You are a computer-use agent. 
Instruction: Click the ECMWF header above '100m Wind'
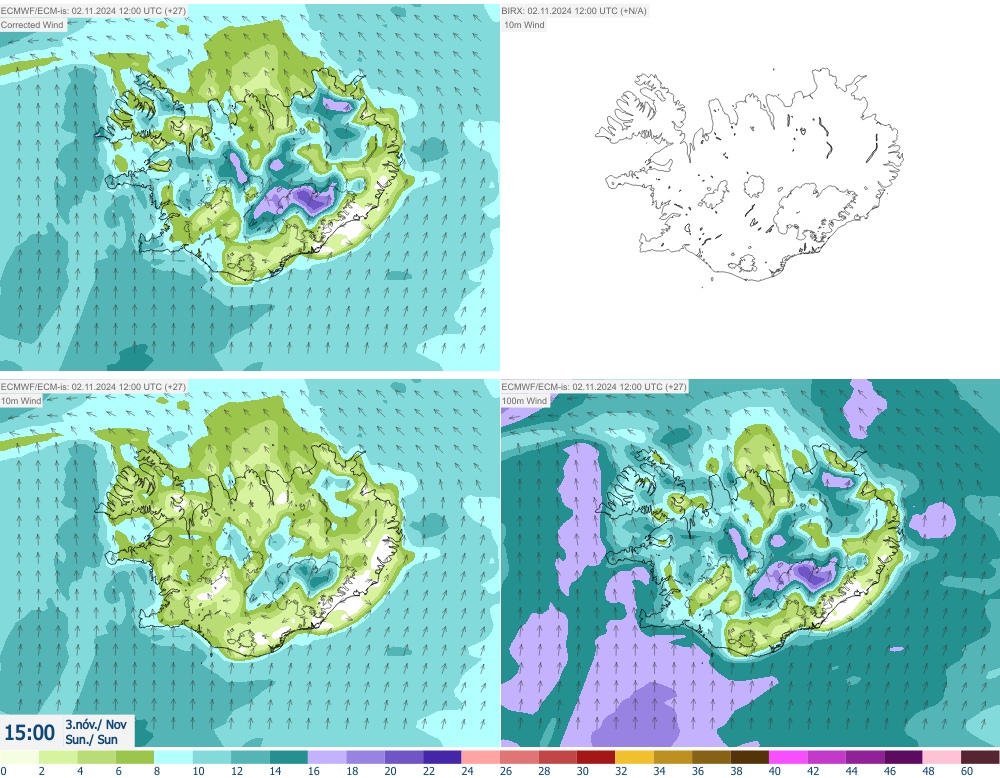[x=594, y=386]
